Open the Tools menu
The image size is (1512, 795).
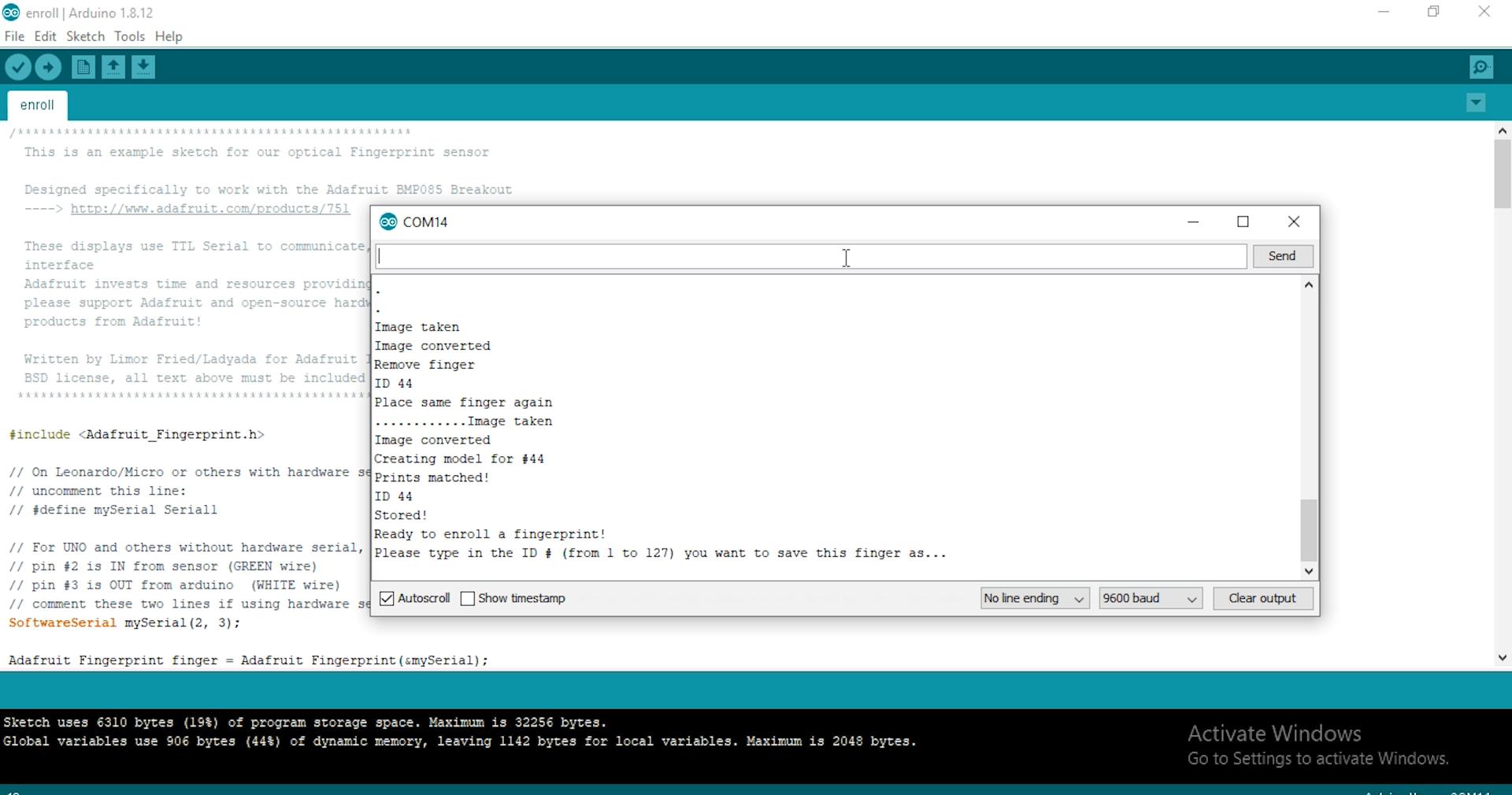pyautogui.click(x=129, y=36)
